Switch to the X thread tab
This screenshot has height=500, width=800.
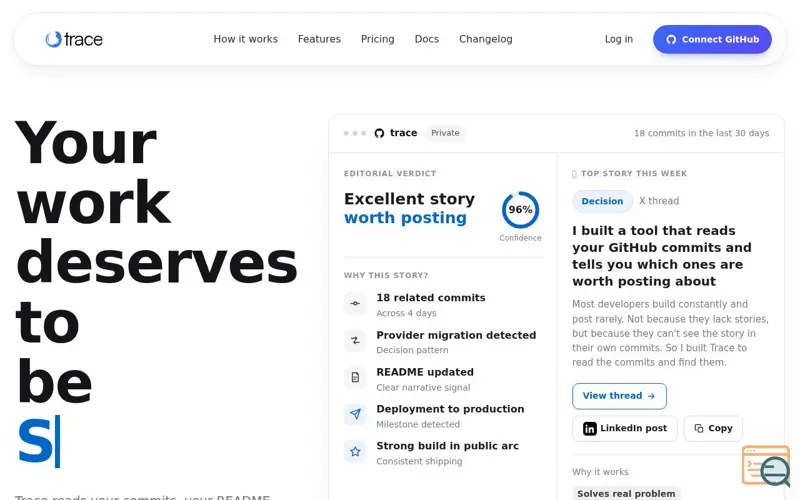point(659,201)
